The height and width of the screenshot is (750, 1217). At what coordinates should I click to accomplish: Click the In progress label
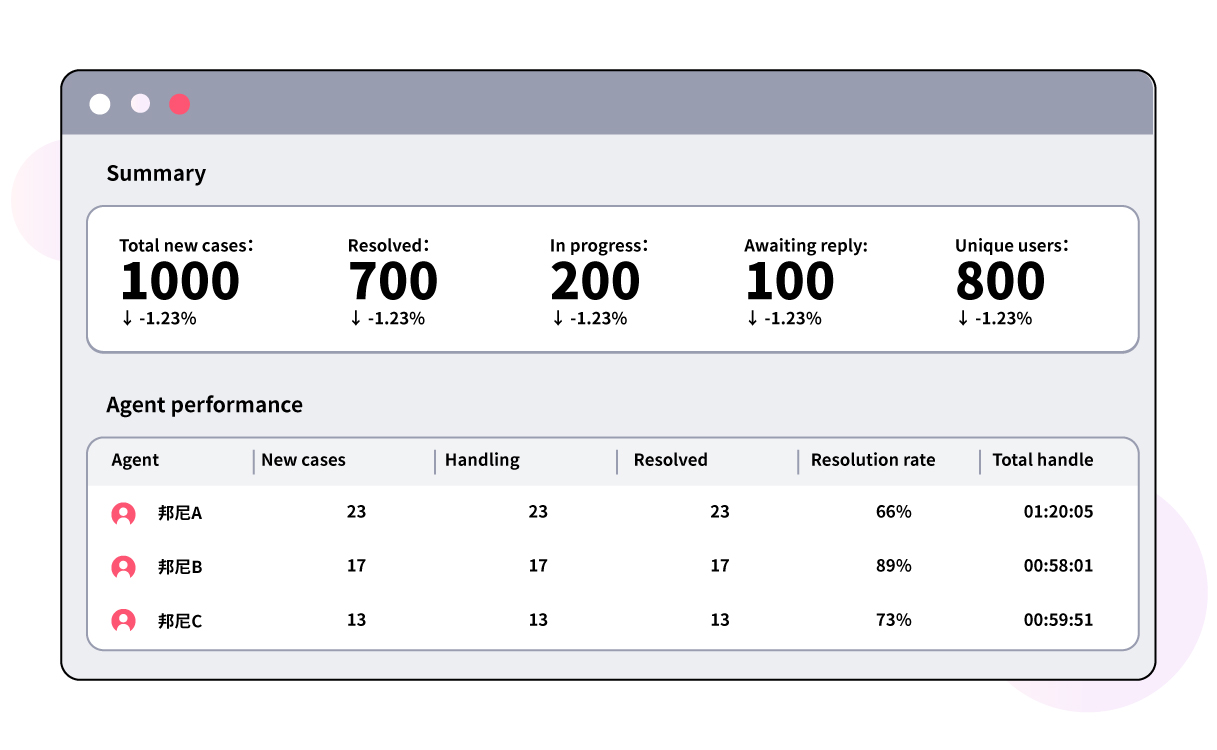[x=599, y=246]
